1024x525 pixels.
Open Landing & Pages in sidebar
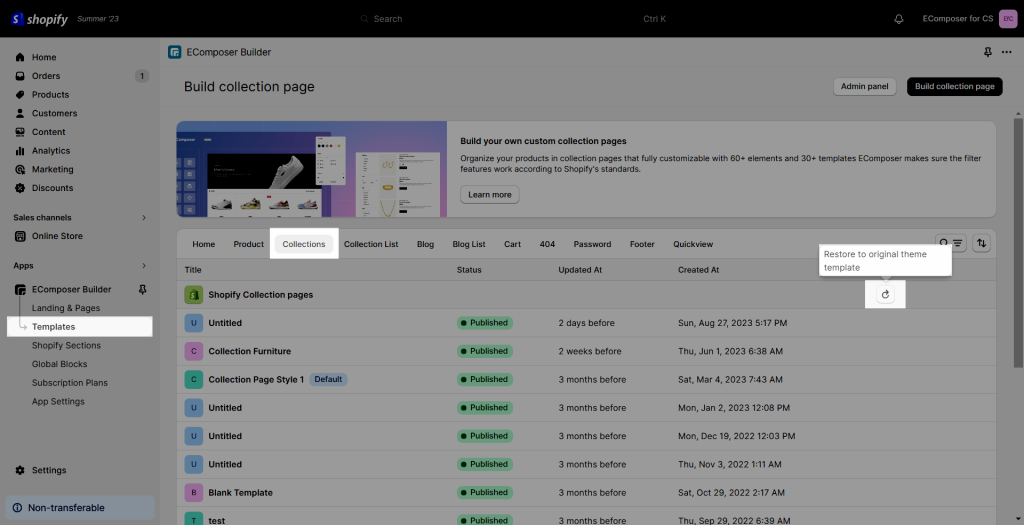pos(66,308)
